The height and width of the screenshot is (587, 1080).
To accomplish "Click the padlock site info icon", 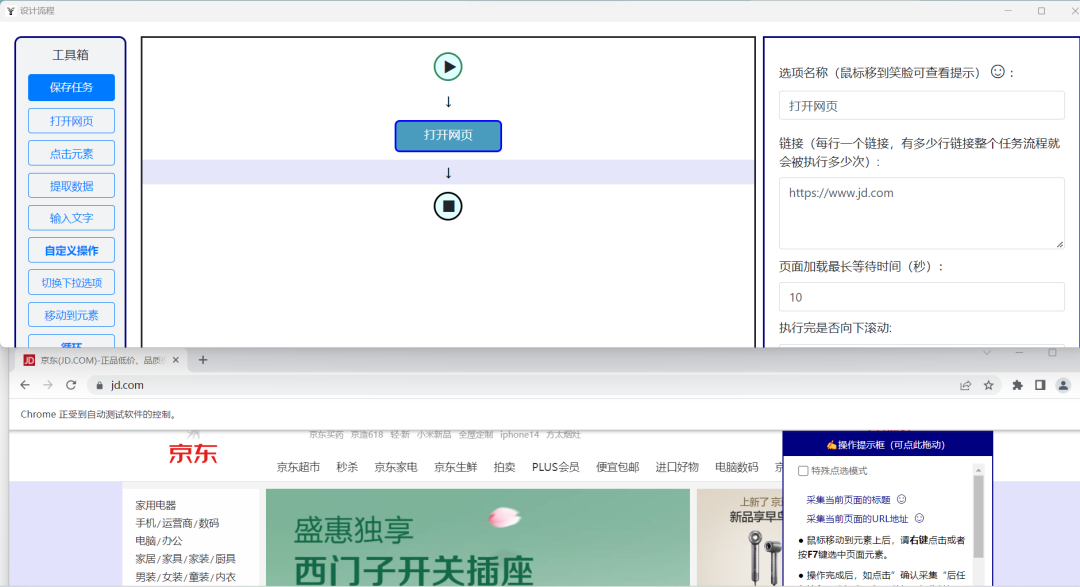I will (x=100, y=385).
